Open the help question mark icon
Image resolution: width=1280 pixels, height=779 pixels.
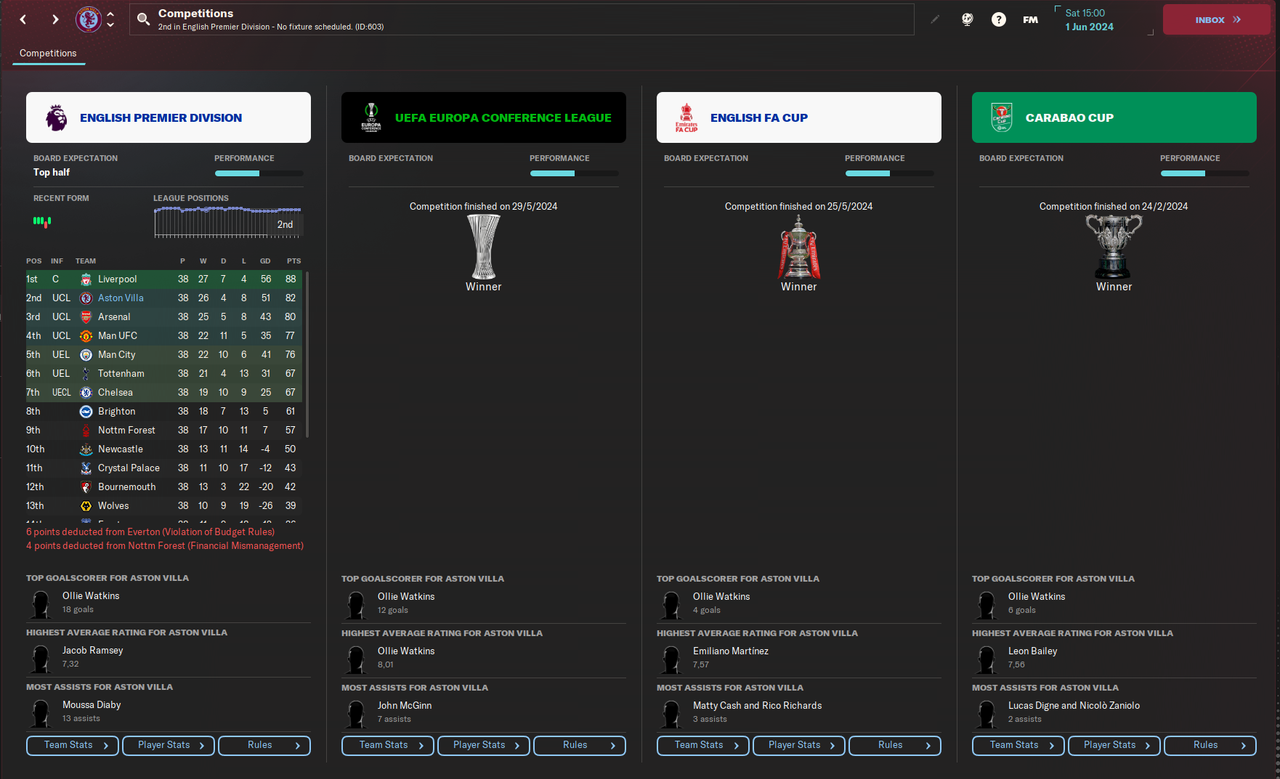(x=998, y=19)
